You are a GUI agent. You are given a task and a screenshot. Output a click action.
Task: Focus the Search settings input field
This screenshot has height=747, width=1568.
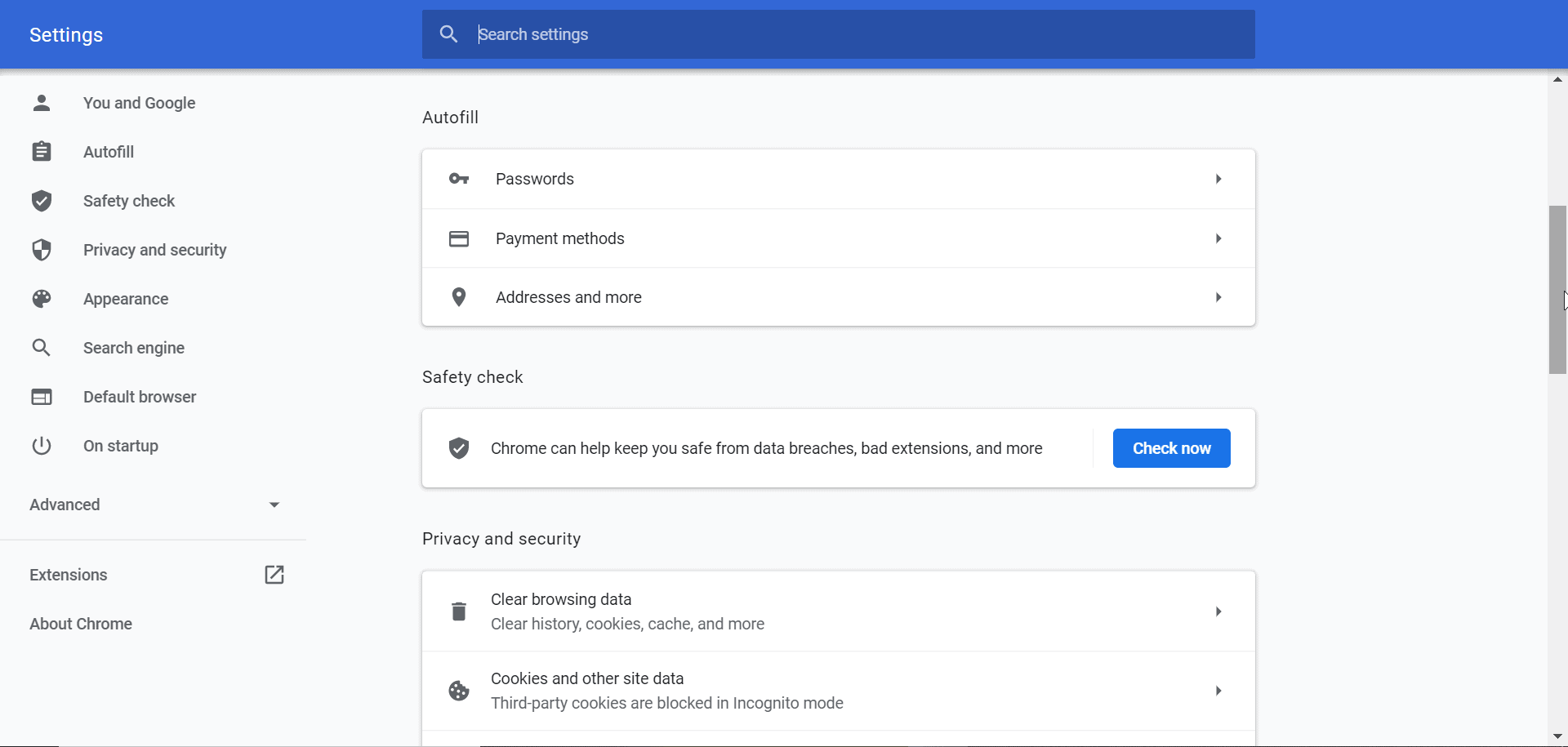[x=857, y=34]
